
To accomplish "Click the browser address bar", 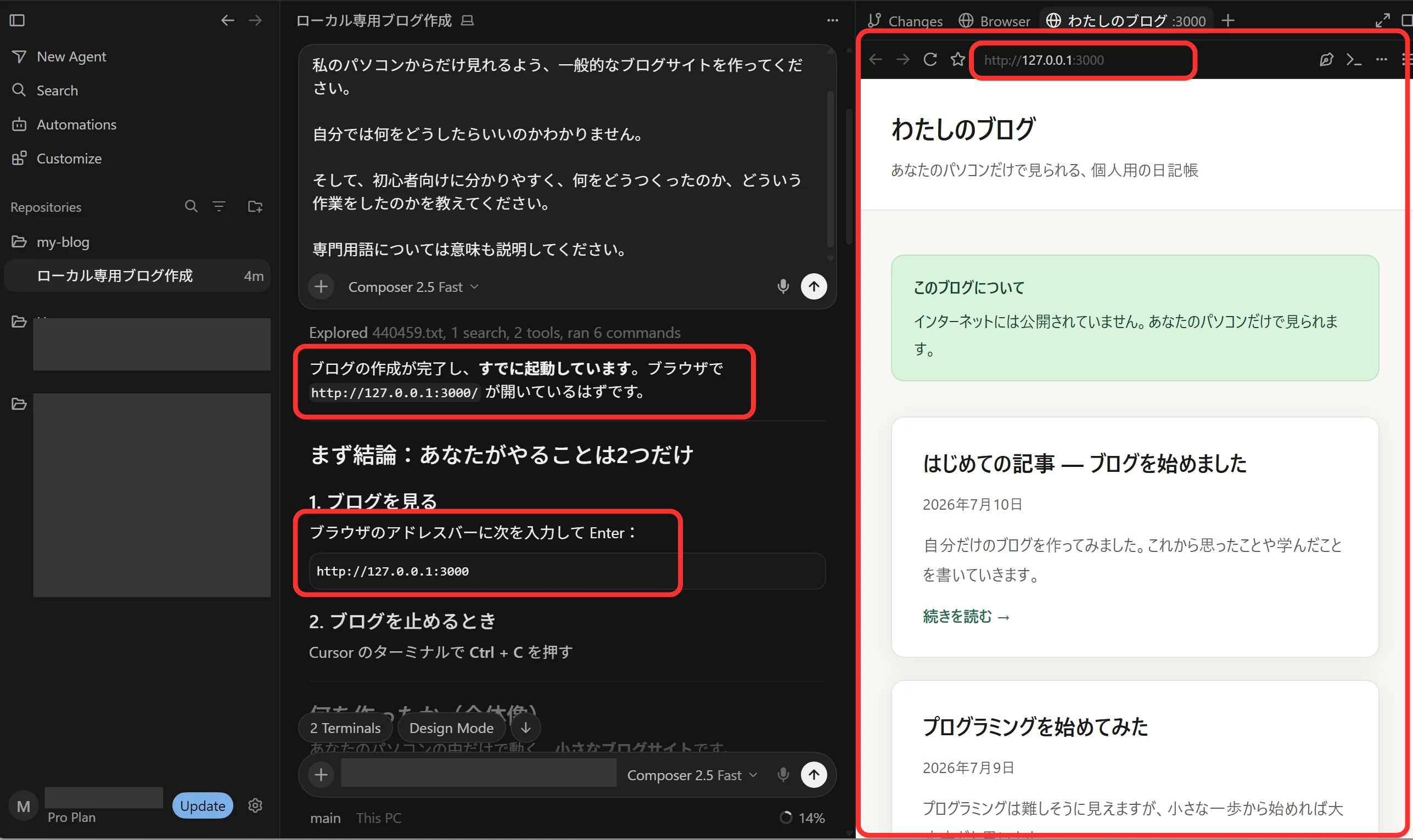I will [x=1083, y=60].
